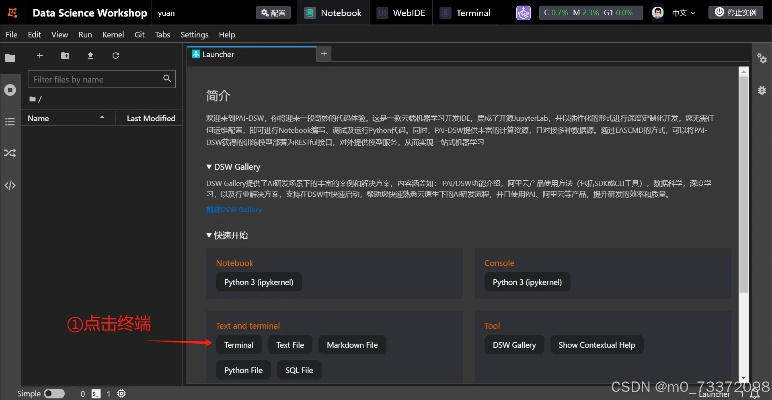This screenshot has height=400, width=772.
Task: Toggle Simple mode switch
Action: 54,394
